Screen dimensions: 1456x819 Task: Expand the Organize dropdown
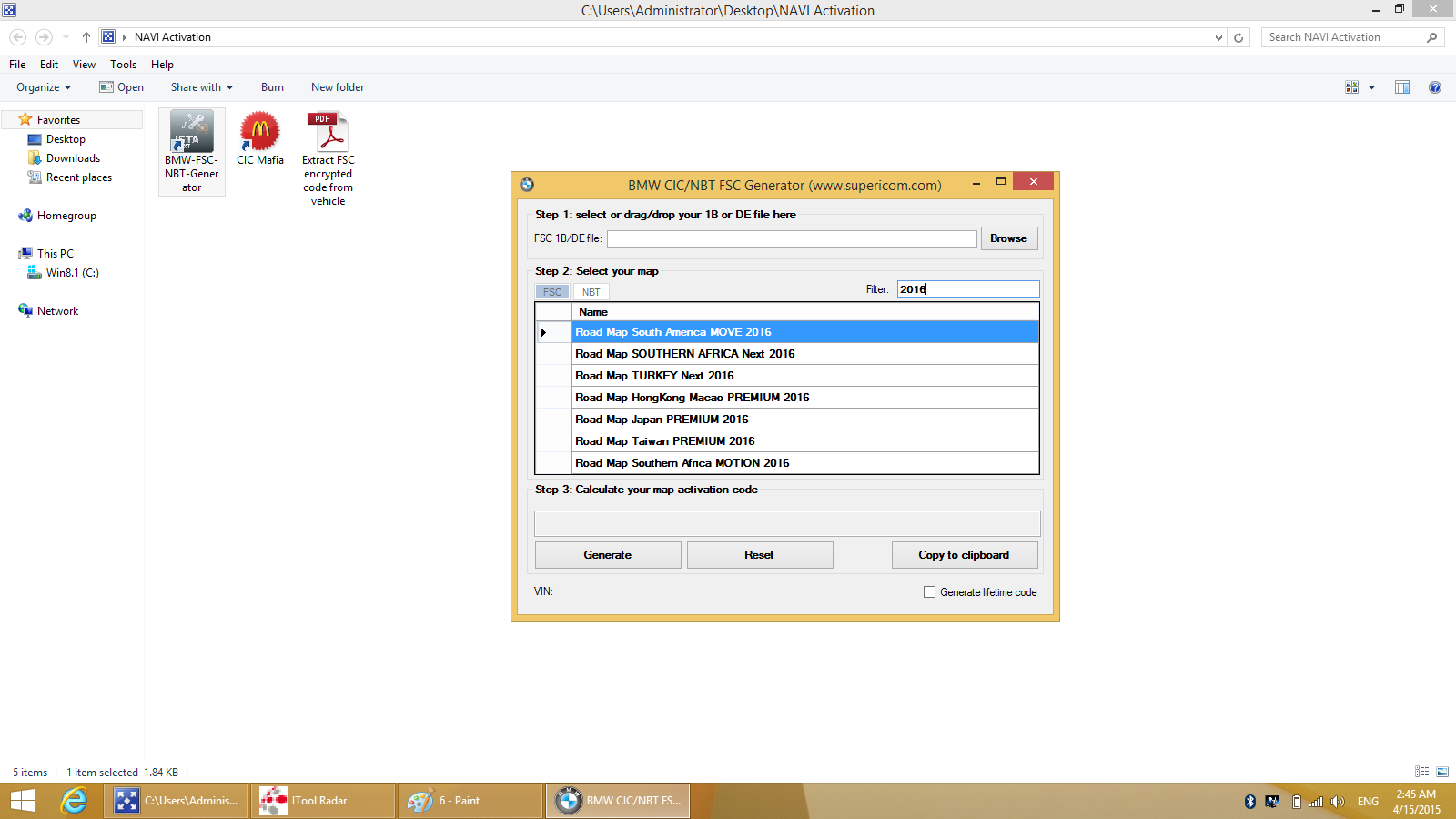pos(44,87)
